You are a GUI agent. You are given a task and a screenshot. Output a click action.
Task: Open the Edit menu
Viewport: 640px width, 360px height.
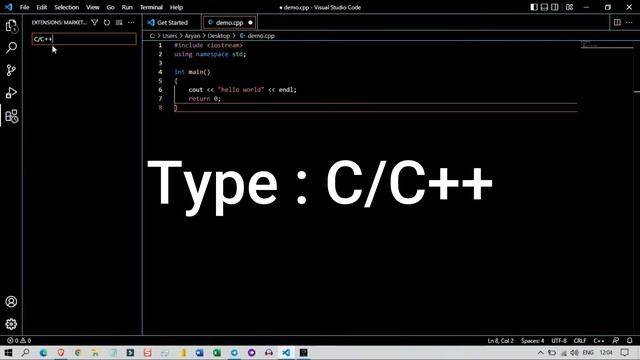click(x=42, y=7)
